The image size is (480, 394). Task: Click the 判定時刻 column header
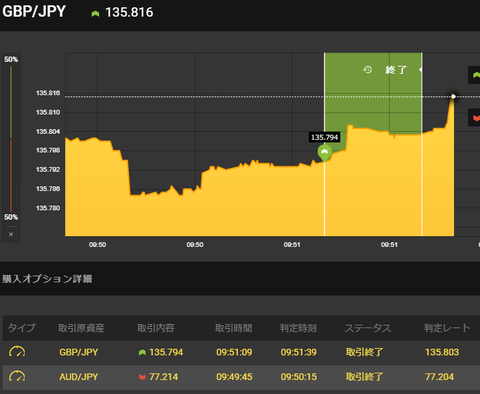(298, 328)
